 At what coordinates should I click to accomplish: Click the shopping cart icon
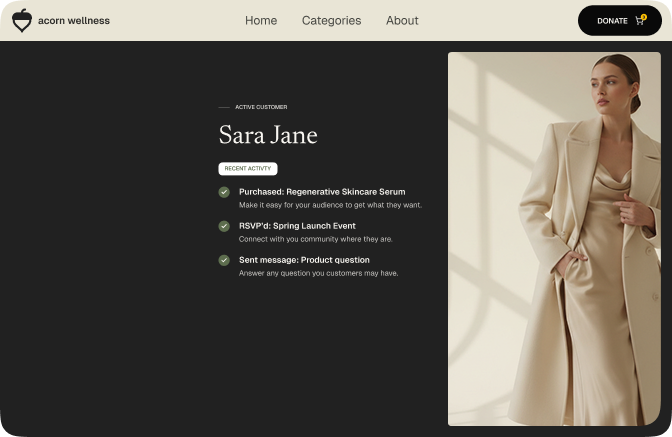(641, 20)
